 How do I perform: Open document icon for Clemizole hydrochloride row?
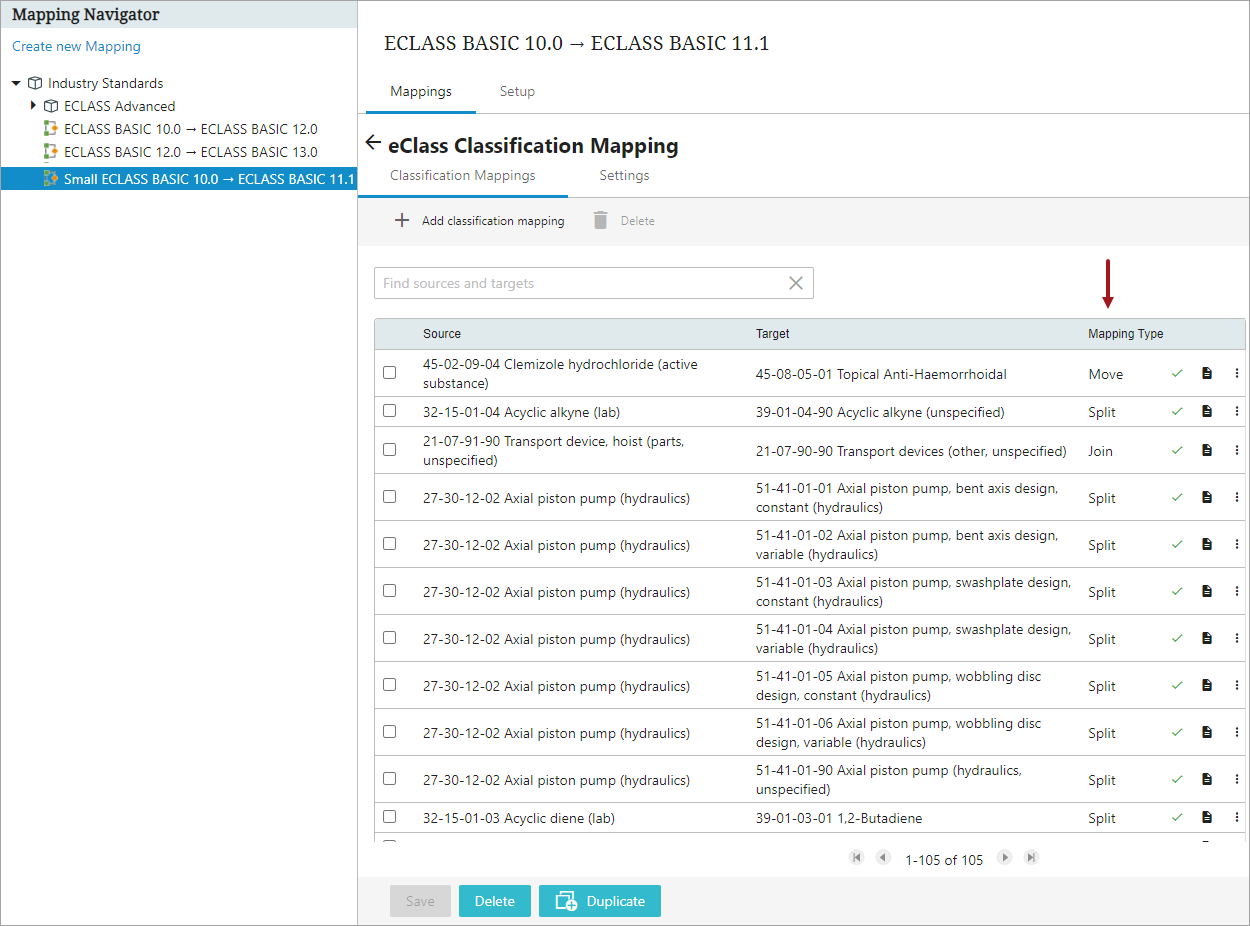[1207, 373]
